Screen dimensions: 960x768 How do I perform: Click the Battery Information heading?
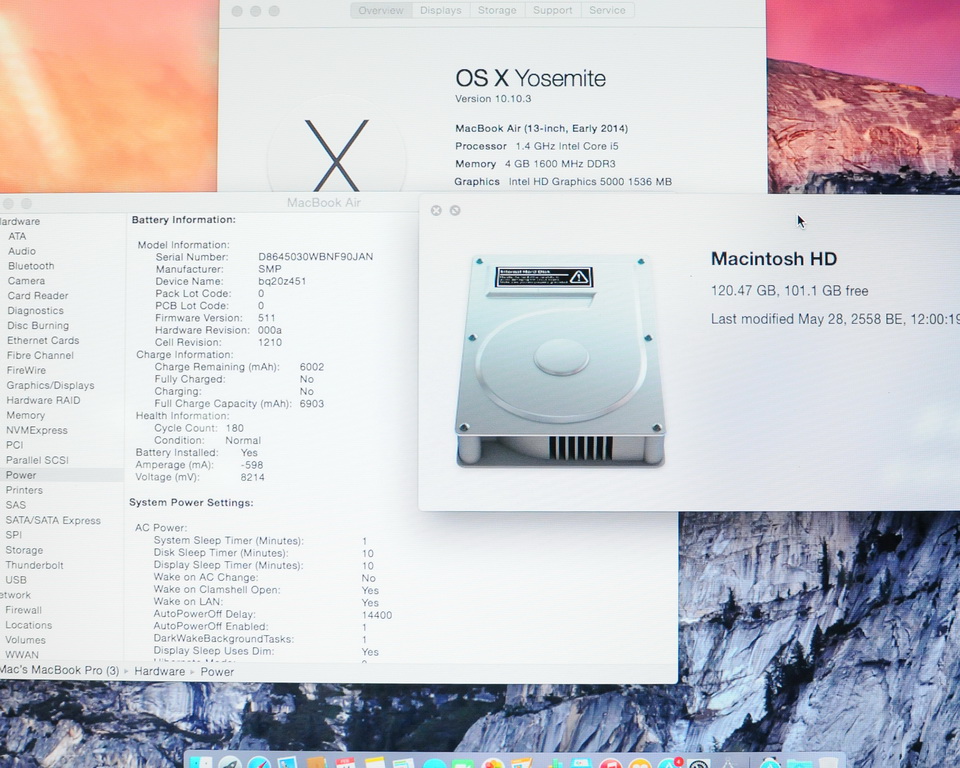tap(184, 220)
